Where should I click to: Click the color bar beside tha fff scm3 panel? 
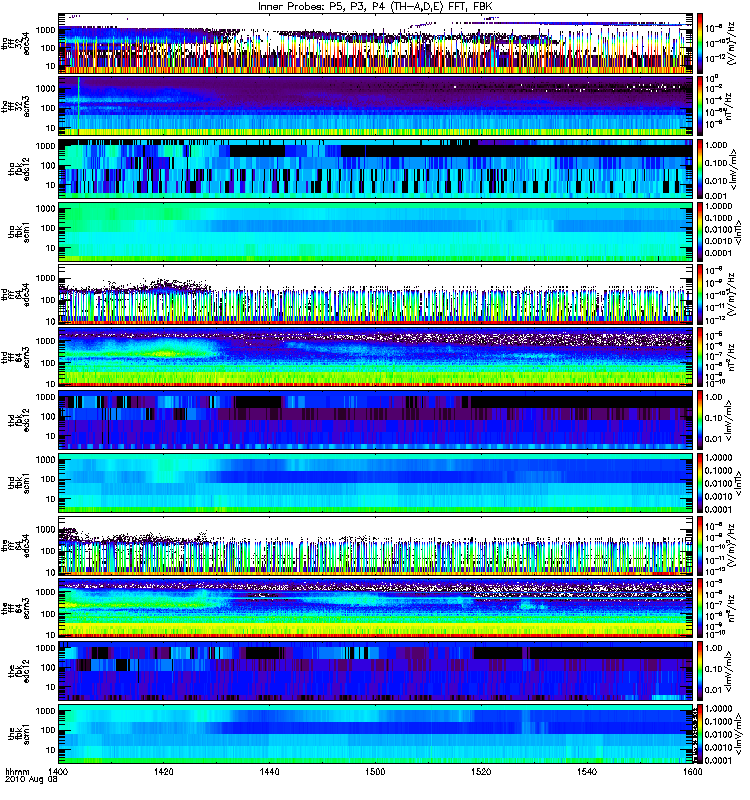(x=700, y=106)
